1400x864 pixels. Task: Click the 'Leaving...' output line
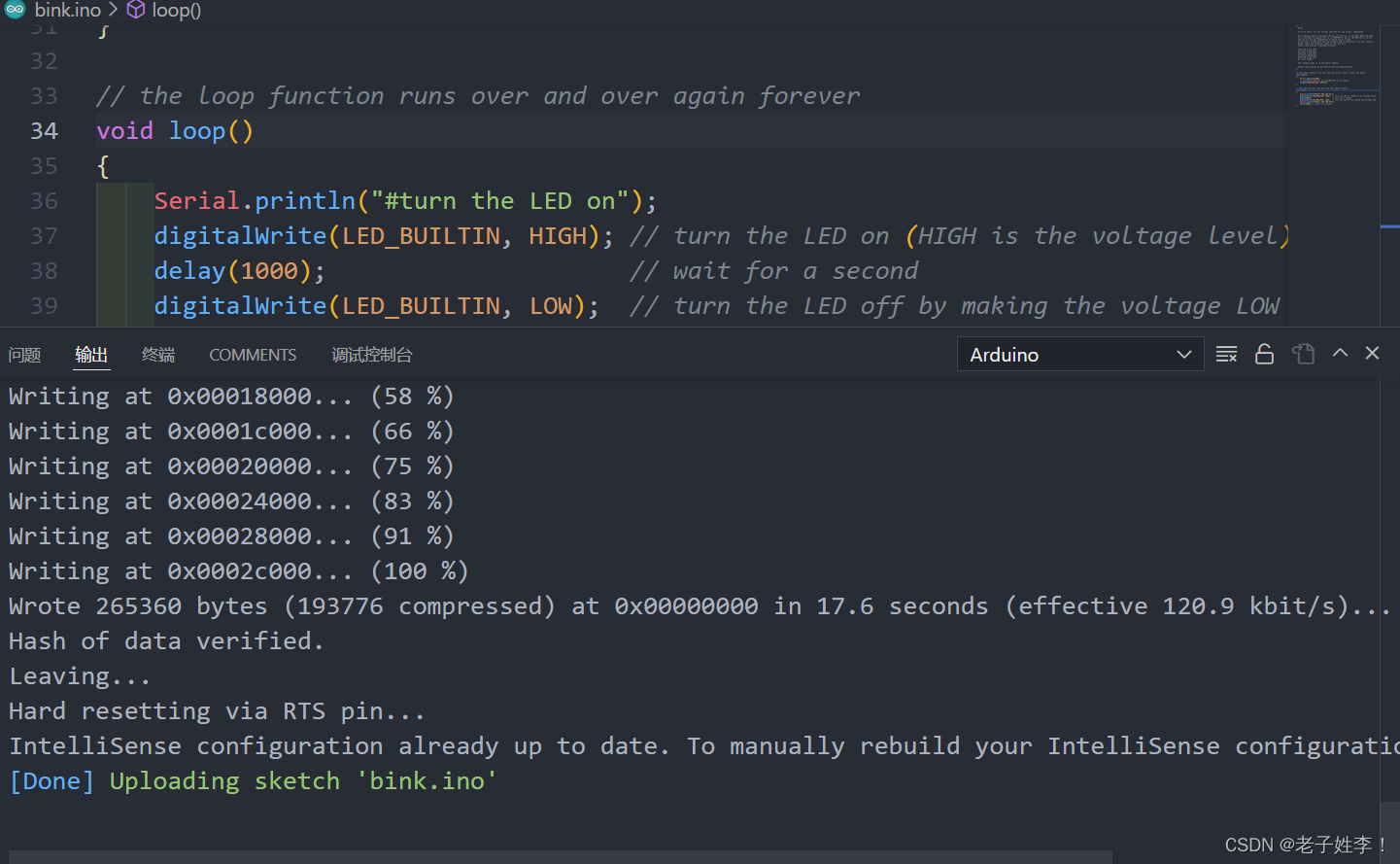tap(80, 675)
